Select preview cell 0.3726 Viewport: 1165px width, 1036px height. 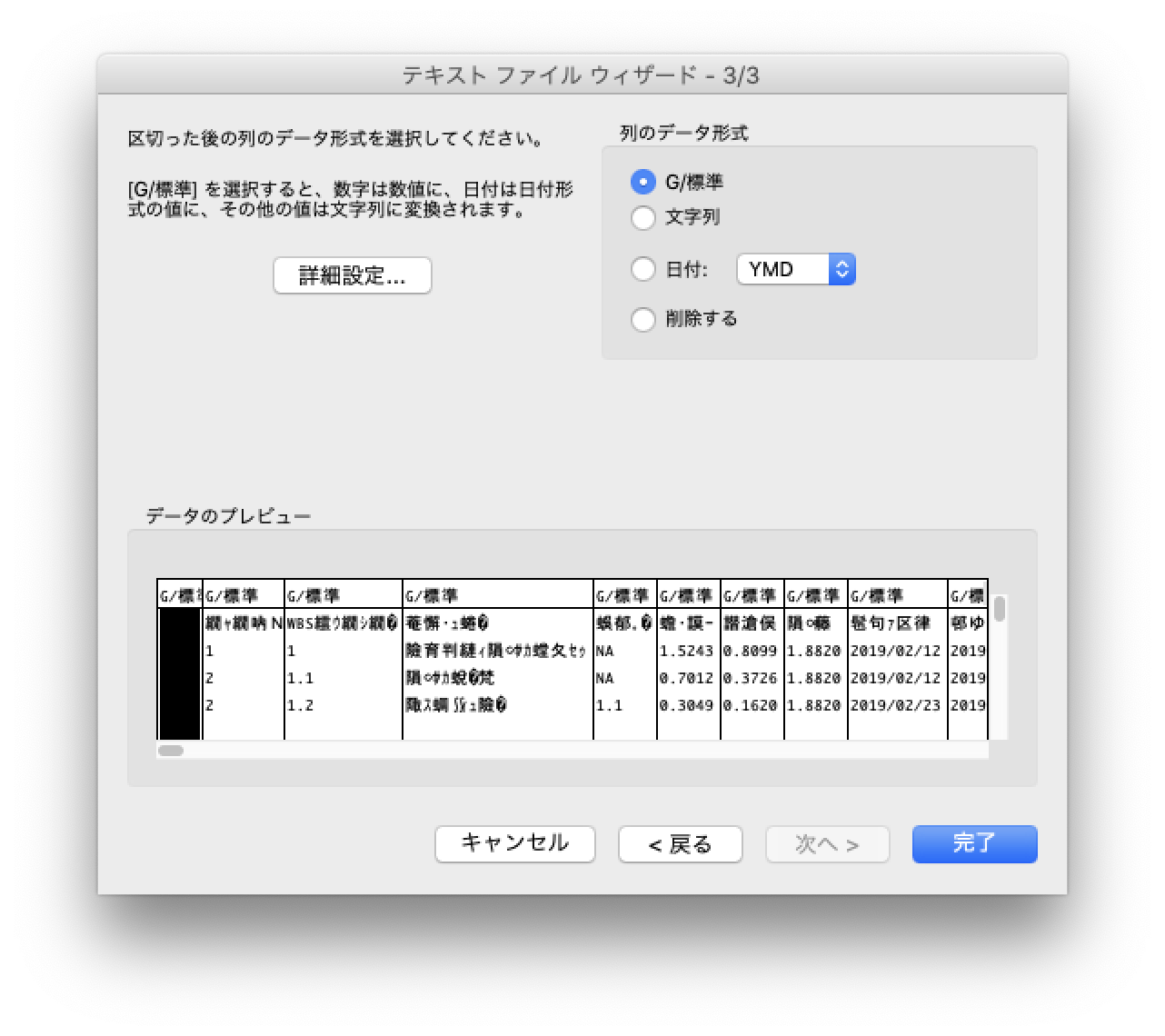tap(751, 678)
